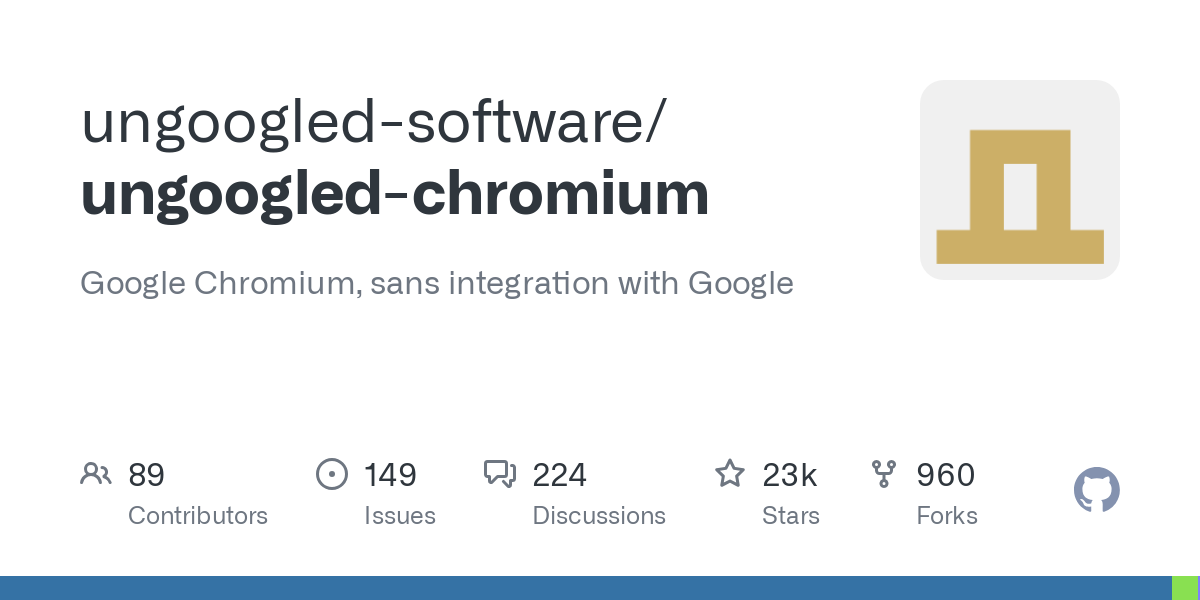Click the green segment of the language bar
Viewport: 1200px width, 600px height.
coord(1185,588)
